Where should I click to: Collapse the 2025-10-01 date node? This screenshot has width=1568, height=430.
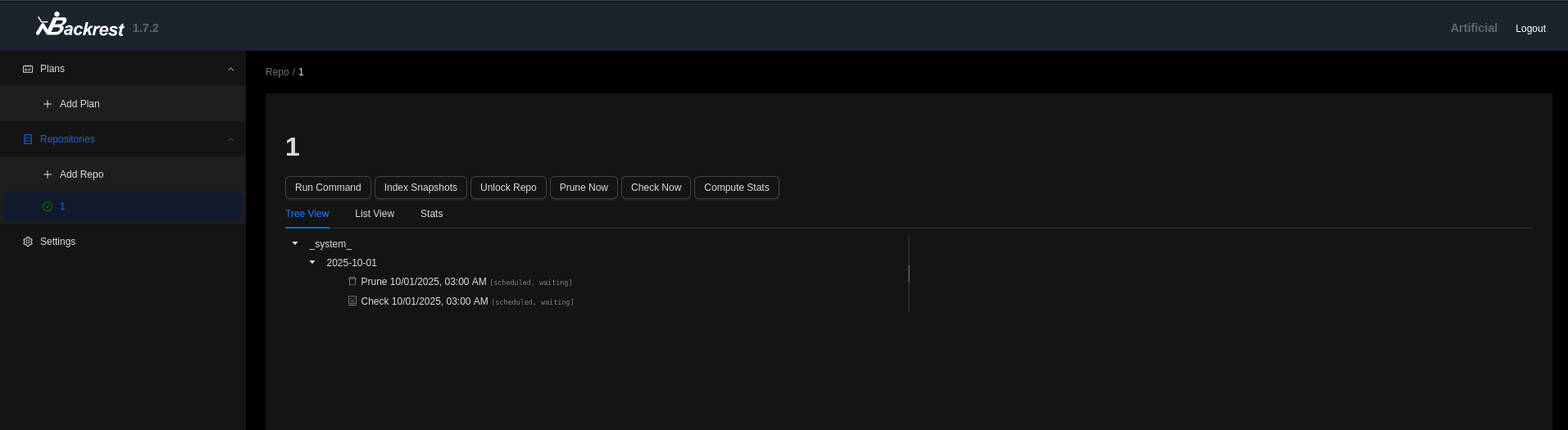coord(312,262)
